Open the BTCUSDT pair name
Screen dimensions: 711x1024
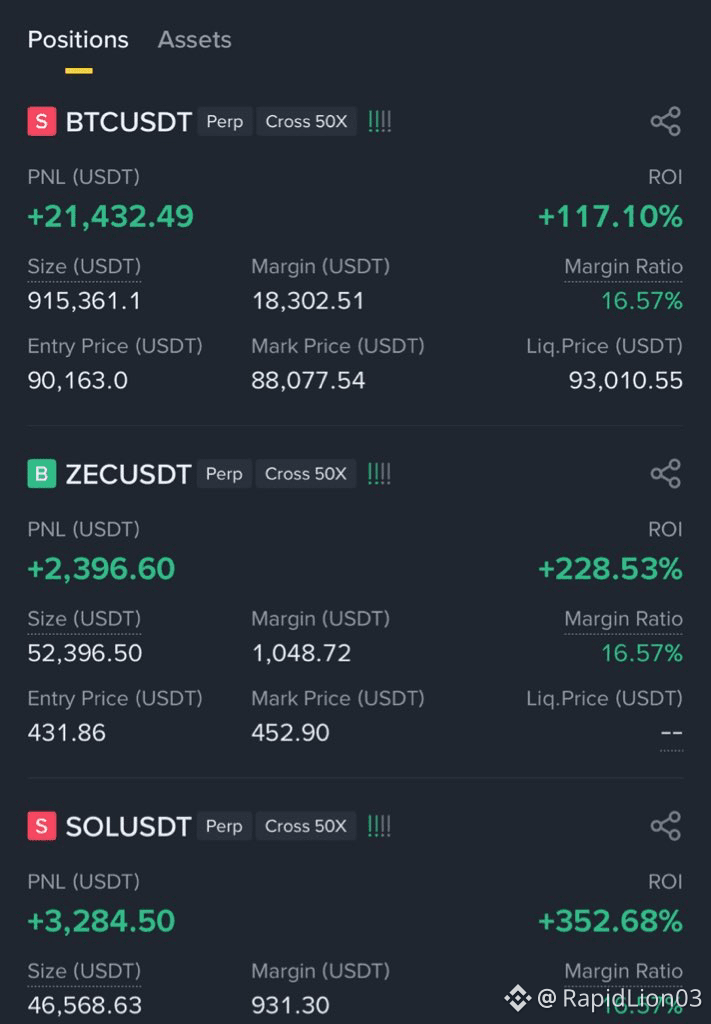[129, 122]
